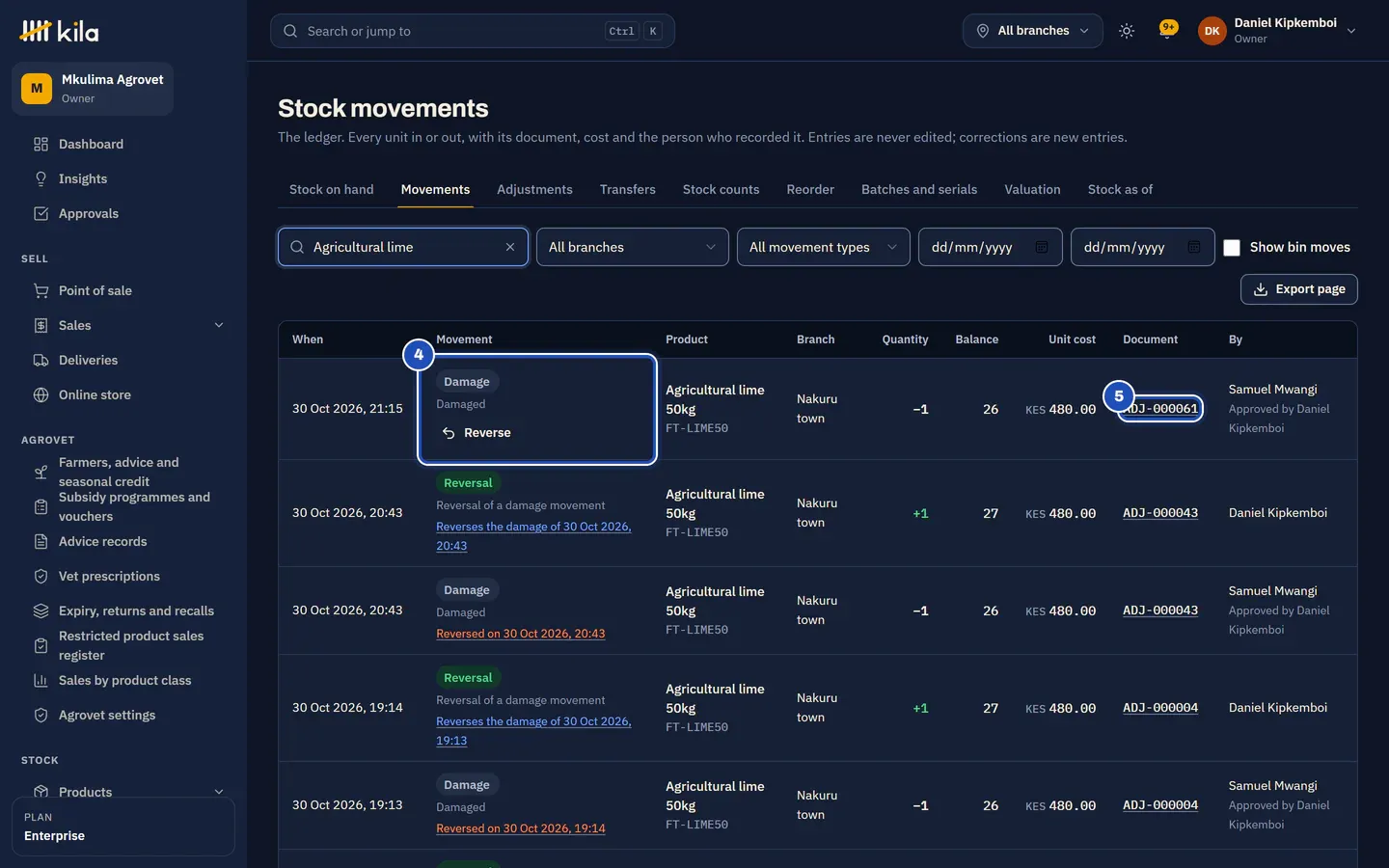The height and width of the screenshot is (868, 1389).
Task: Click the DK user avatar
Action: 1212,31
